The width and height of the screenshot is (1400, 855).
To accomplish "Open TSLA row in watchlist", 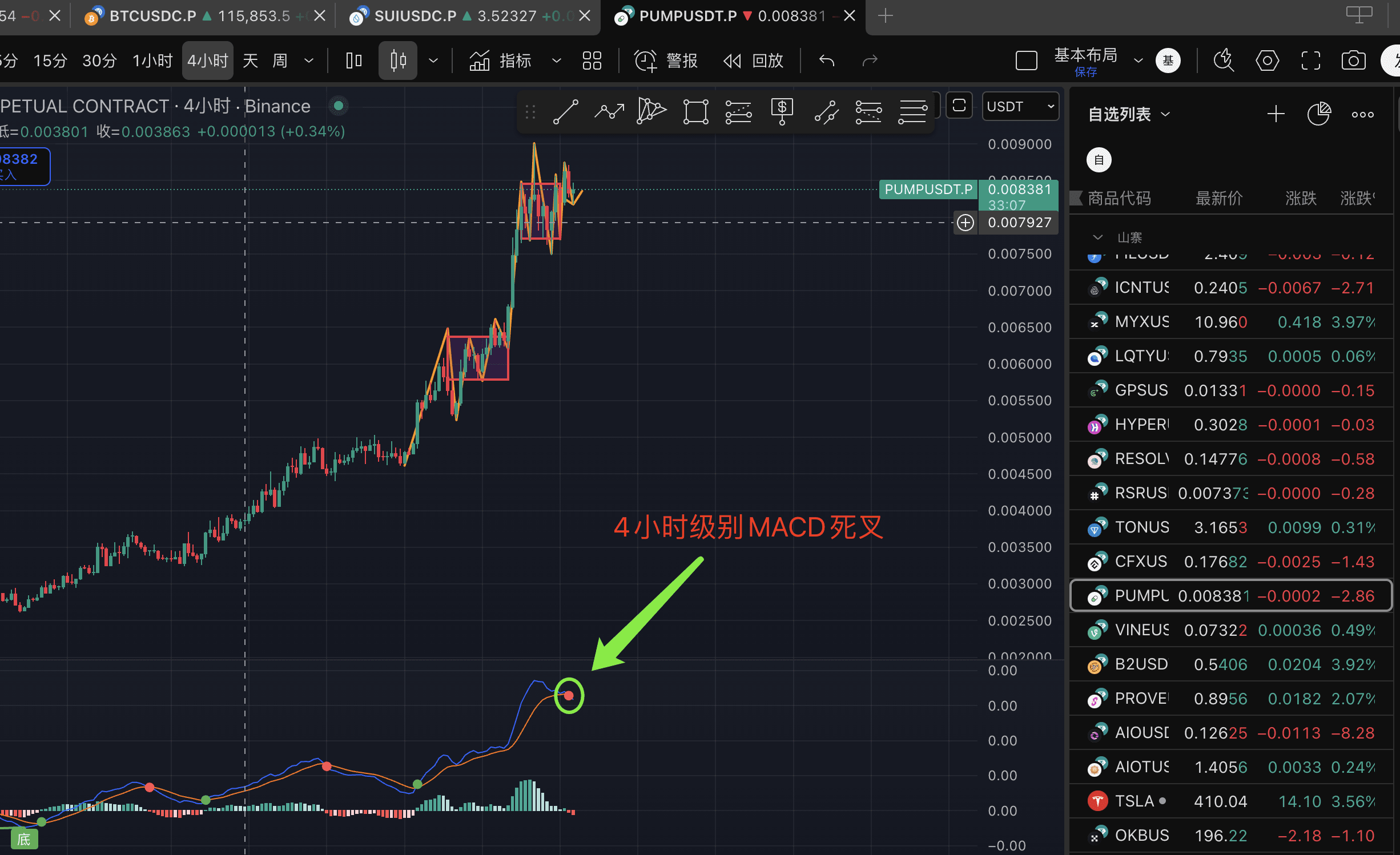I will [1231, 801].
